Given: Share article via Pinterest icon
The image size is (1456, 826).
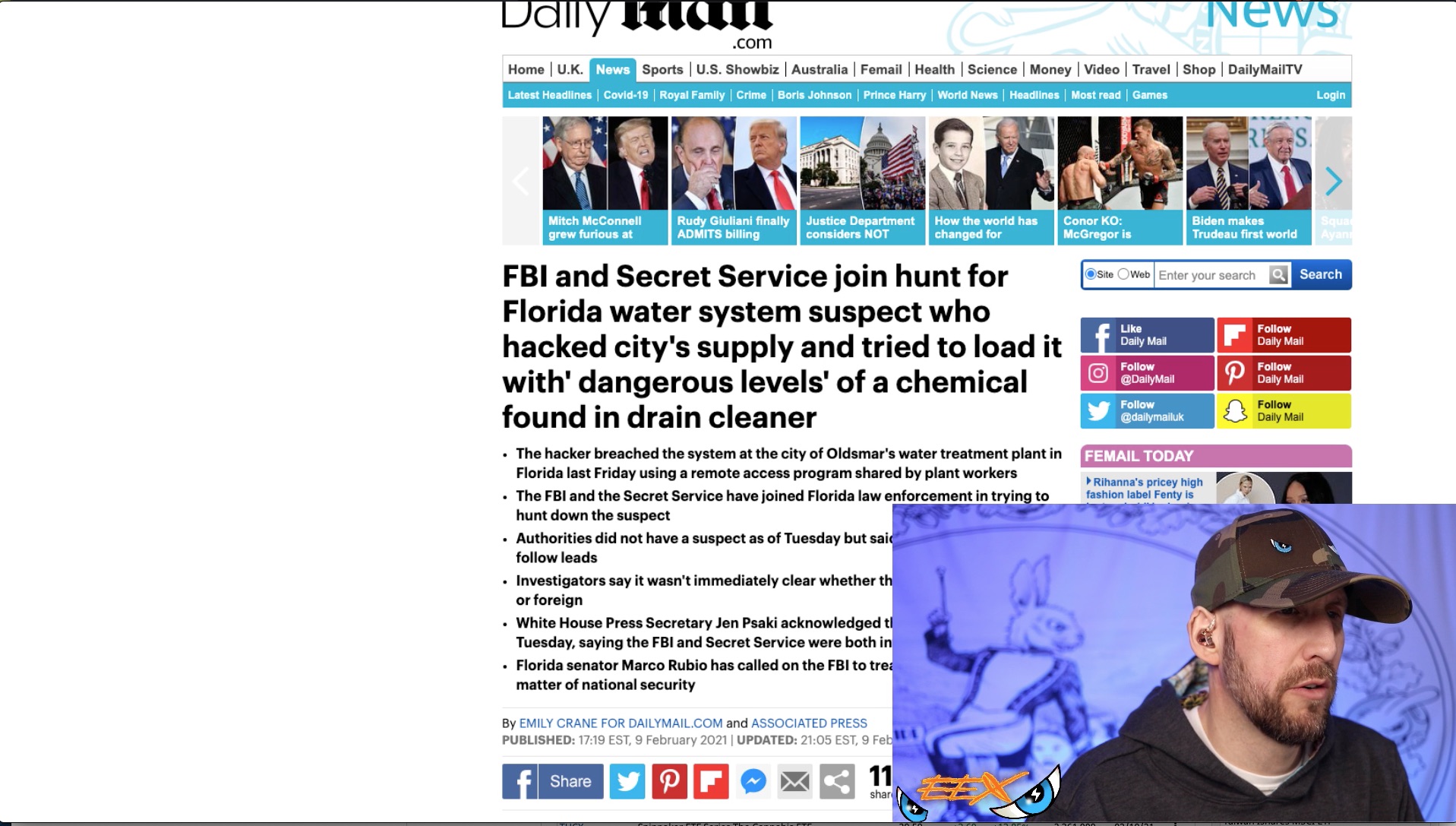Looking at the screenshot, I should click(x=669, y=781).
